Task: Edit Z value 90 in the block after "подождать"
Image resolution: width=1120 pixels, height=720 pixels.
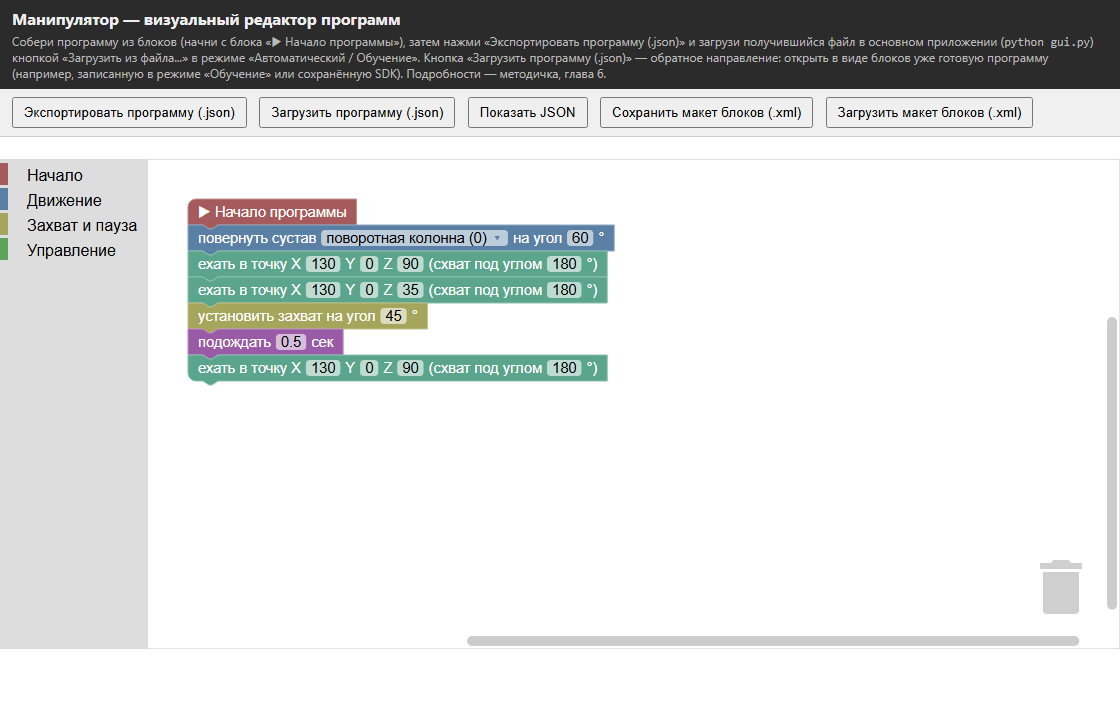Action: coord(411,368)
